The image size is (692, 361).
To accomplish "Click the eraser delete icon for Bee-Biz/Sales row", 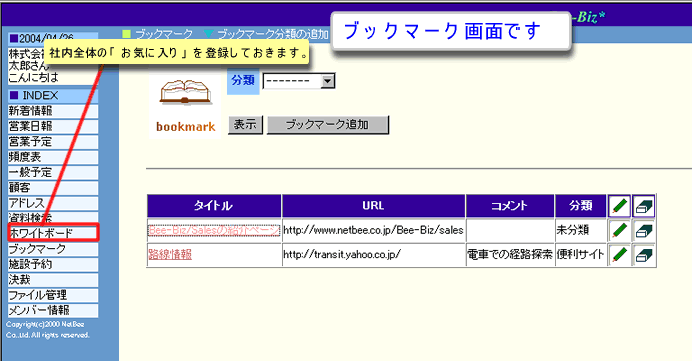I will (x=644, y=230).
